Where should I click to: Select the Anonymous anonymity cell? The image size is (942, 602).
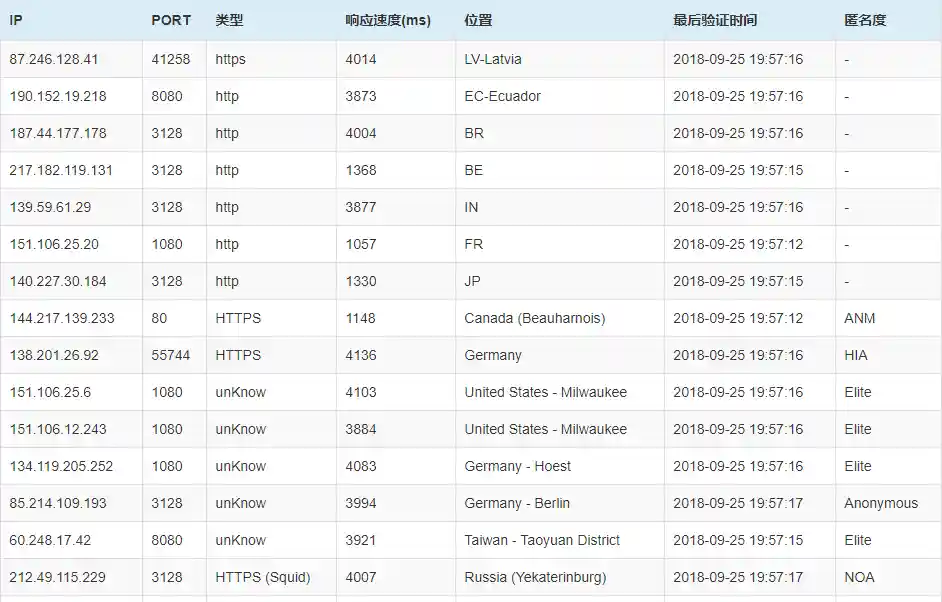pos(881,503)
